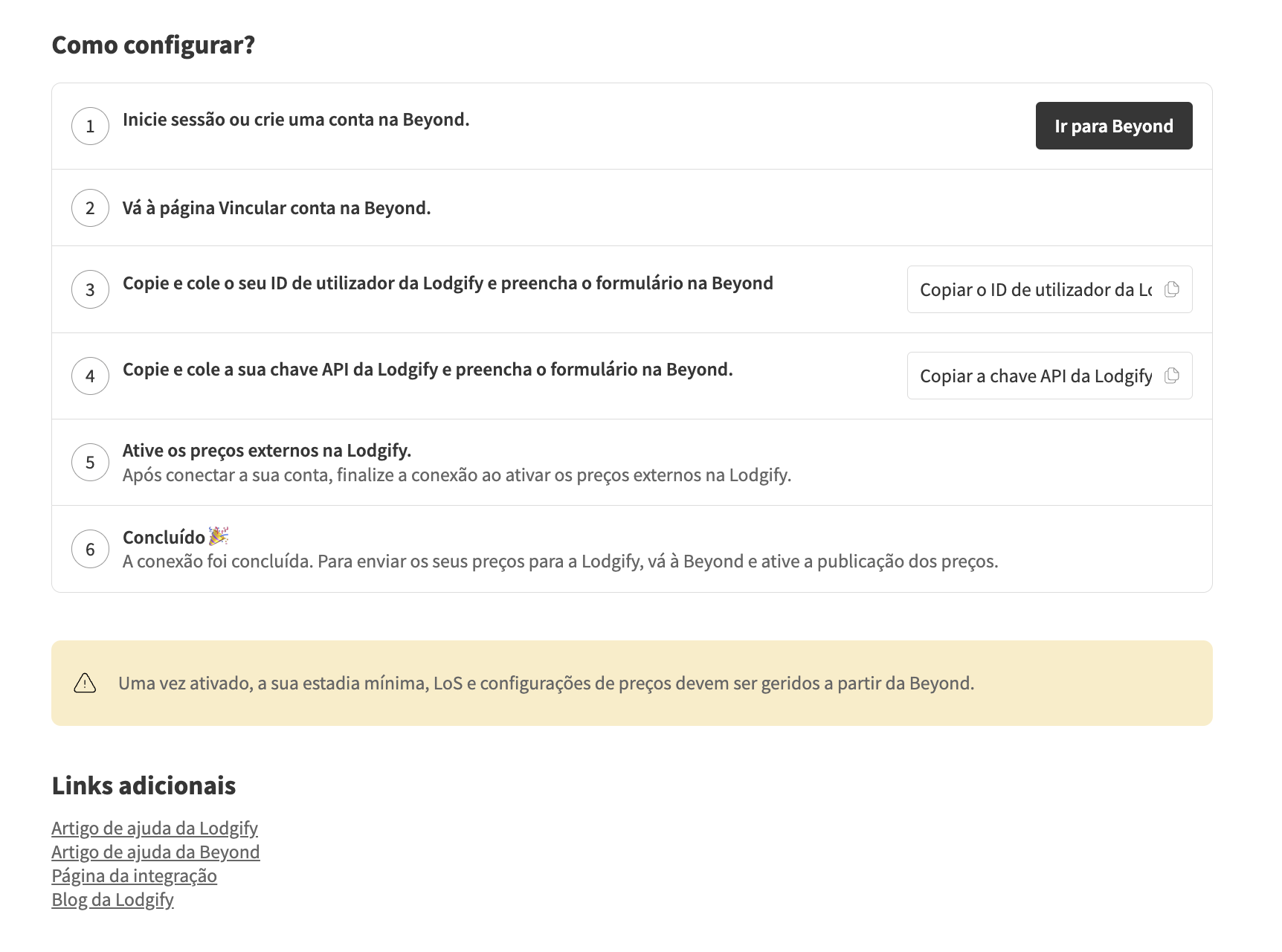Open the 'Blog da Lodgify' link
Image resolution: width=1282 pixels, height=952 pixels.
(112, 899)
